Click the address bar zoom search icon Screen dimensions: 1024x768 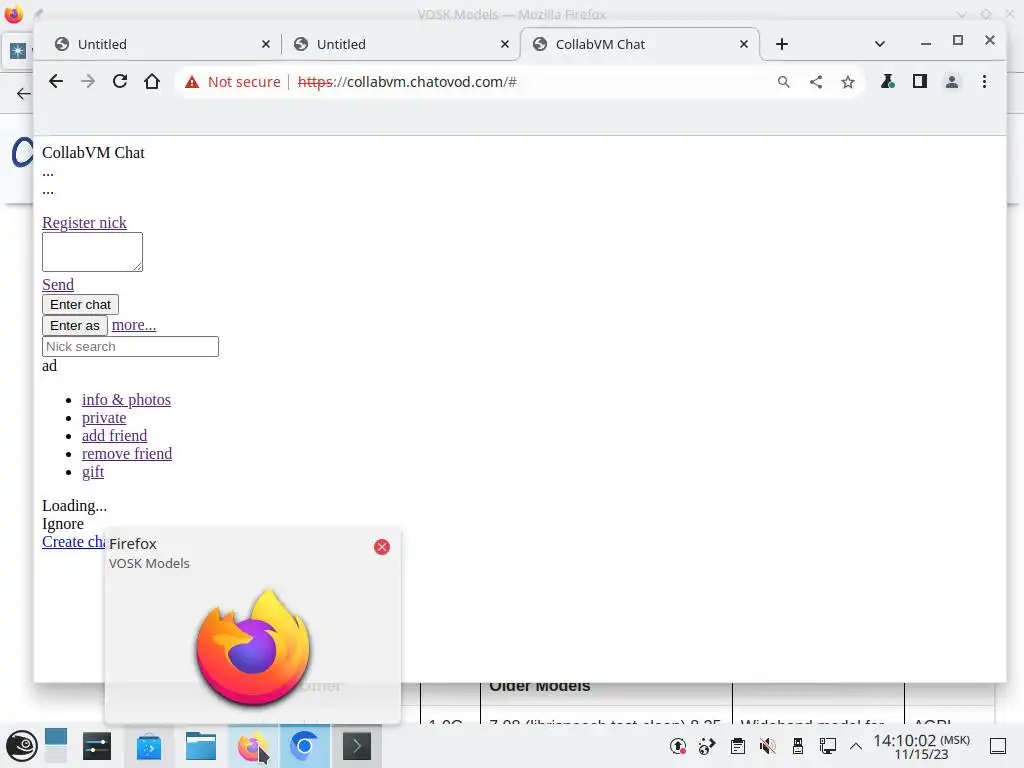(x=784, y=82)
